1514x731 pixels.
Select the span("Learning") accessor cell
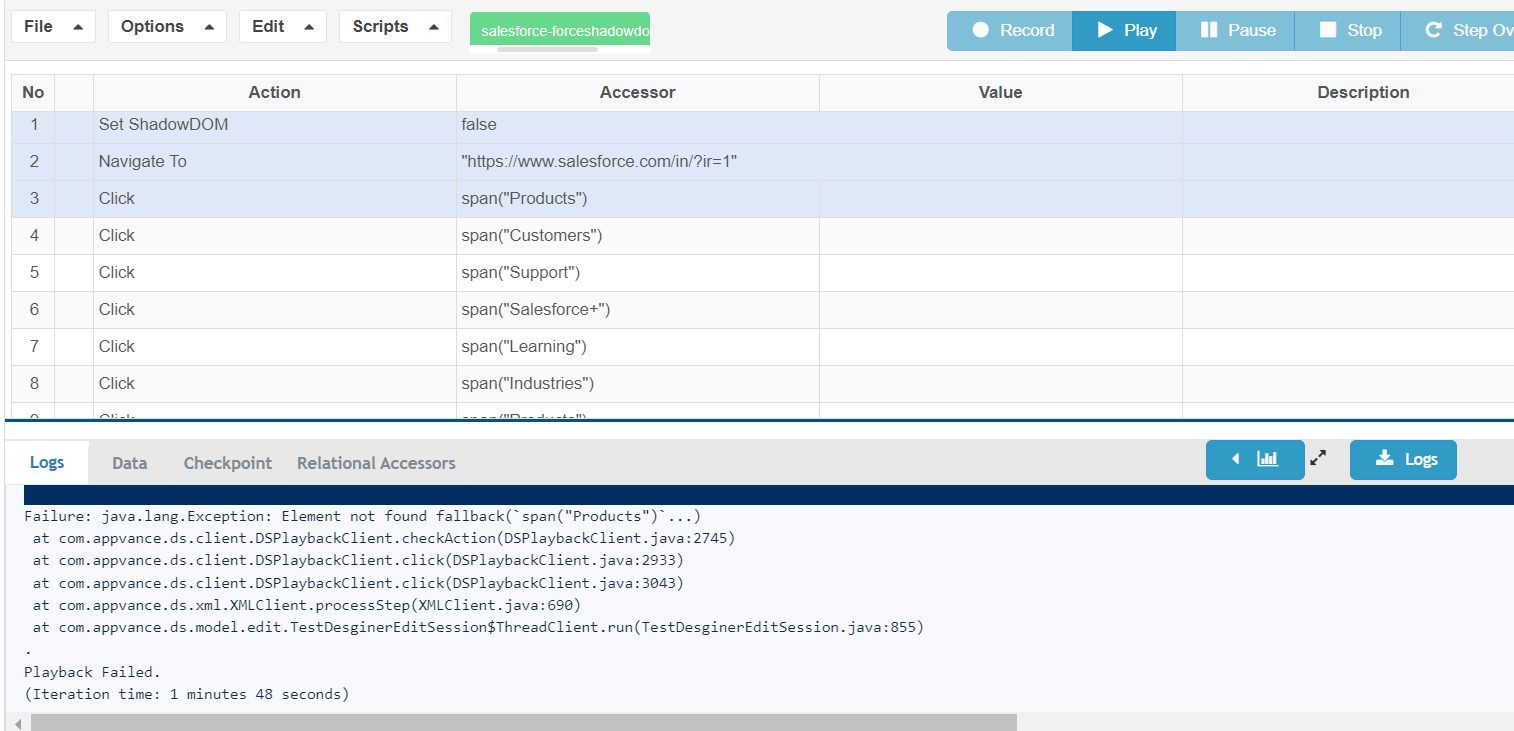638,347
